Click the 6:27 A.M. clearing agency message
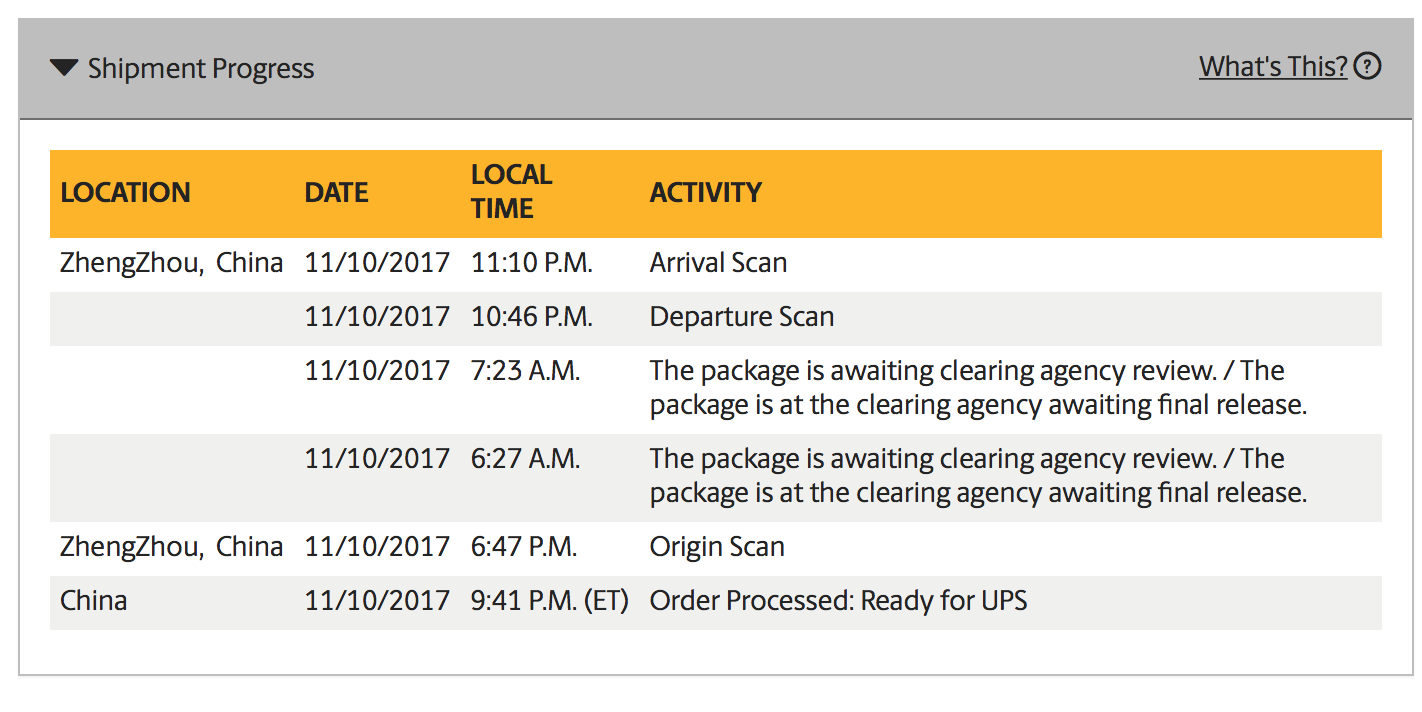 [978, 476]
